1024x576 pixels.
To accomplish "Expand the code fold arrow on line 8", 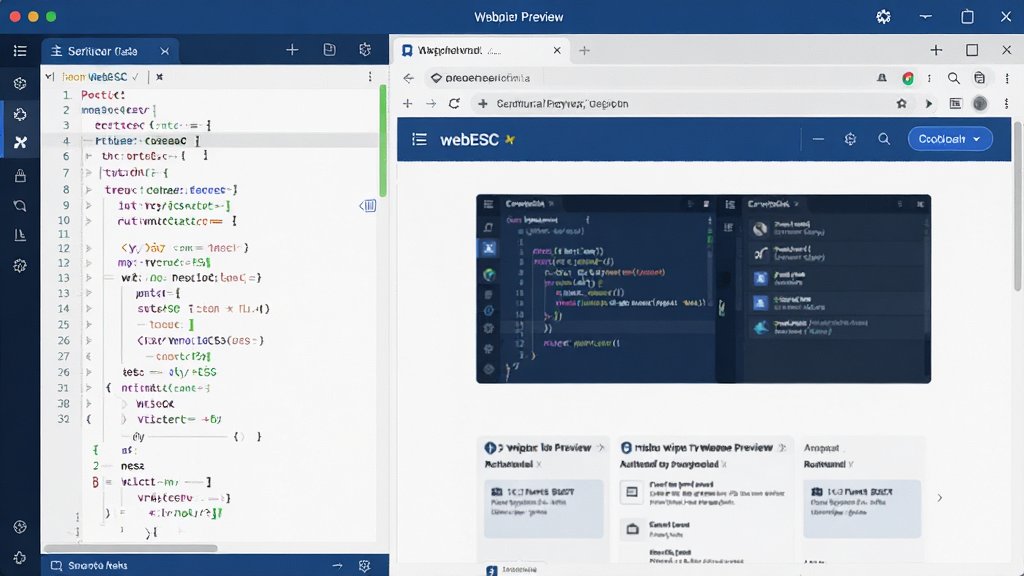I will [88, 190].
